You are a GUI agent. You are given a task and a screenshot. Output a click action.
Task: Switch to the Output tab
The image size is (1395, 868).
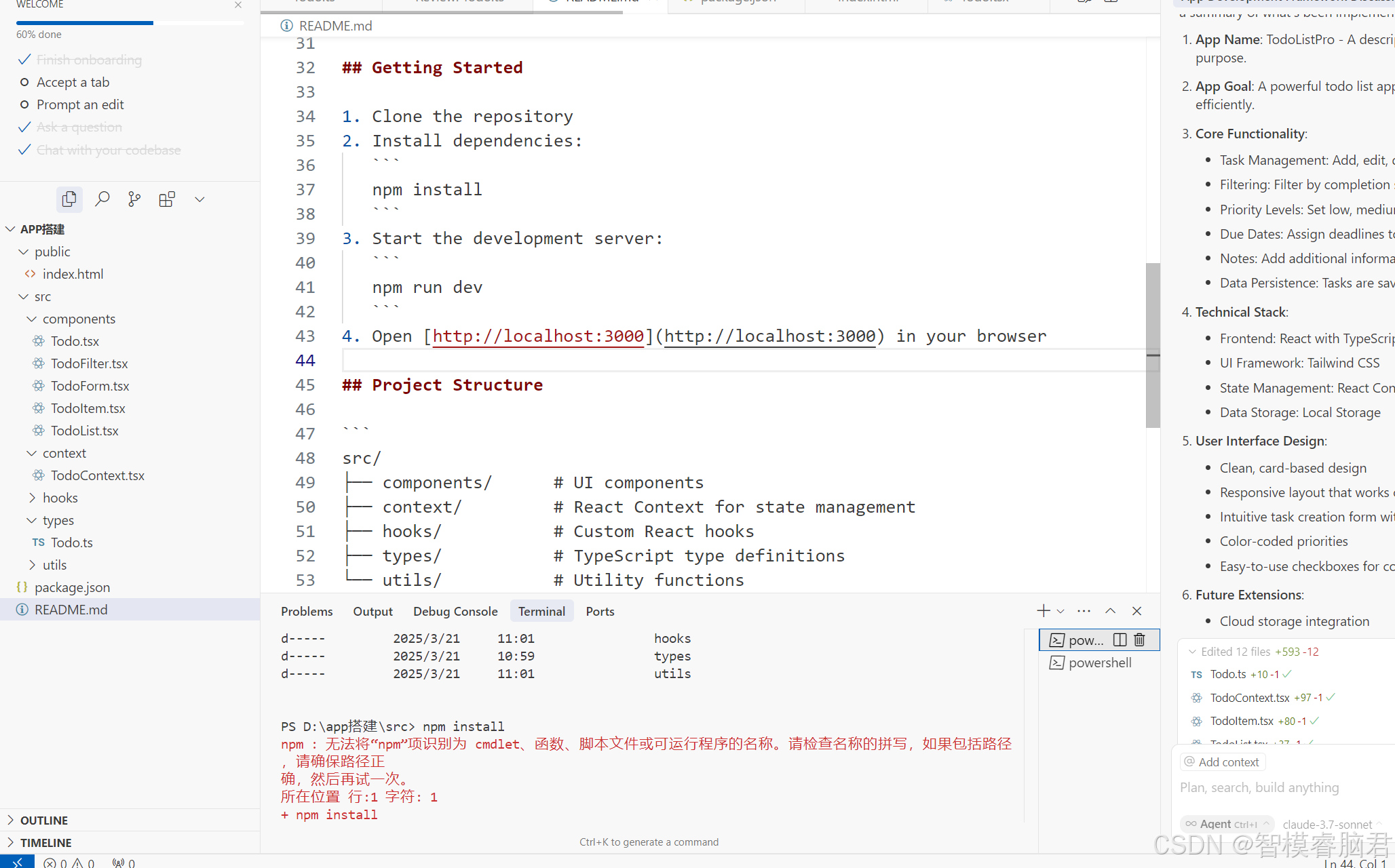(372, 611)
